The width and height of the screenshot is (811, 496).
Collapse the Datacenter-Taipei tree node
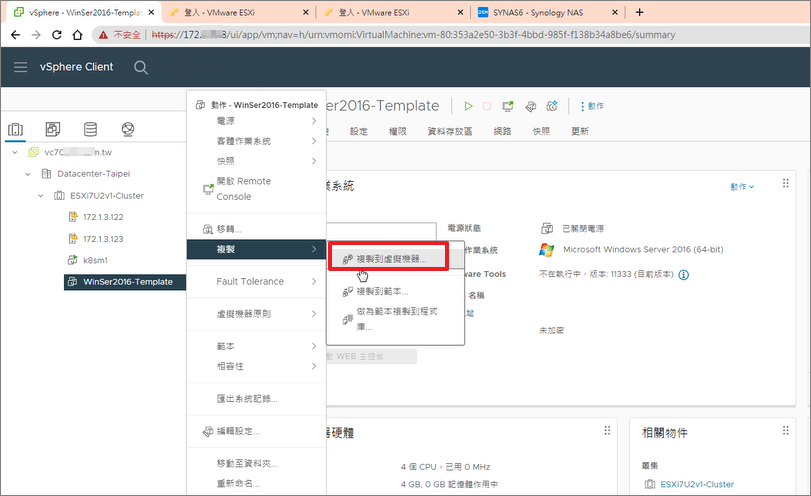28,174
